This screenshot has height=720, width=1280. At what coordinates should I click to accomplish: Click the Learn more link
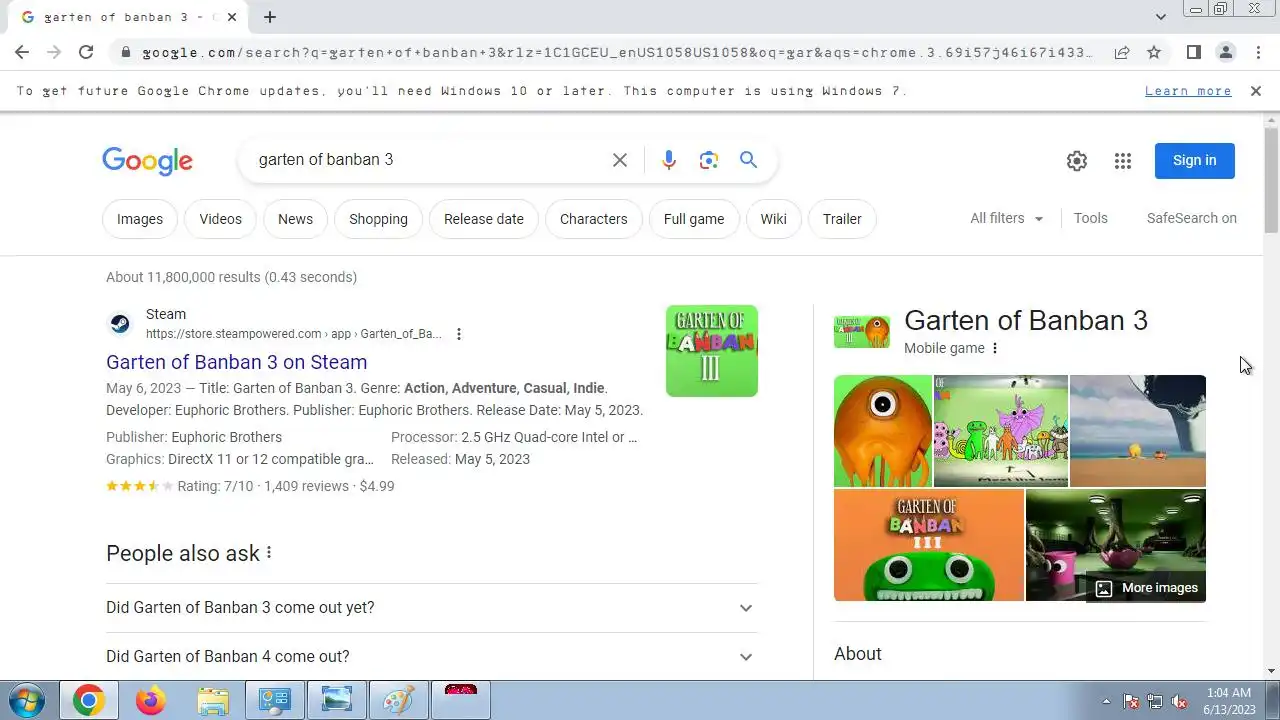[x=1188, y=91]
